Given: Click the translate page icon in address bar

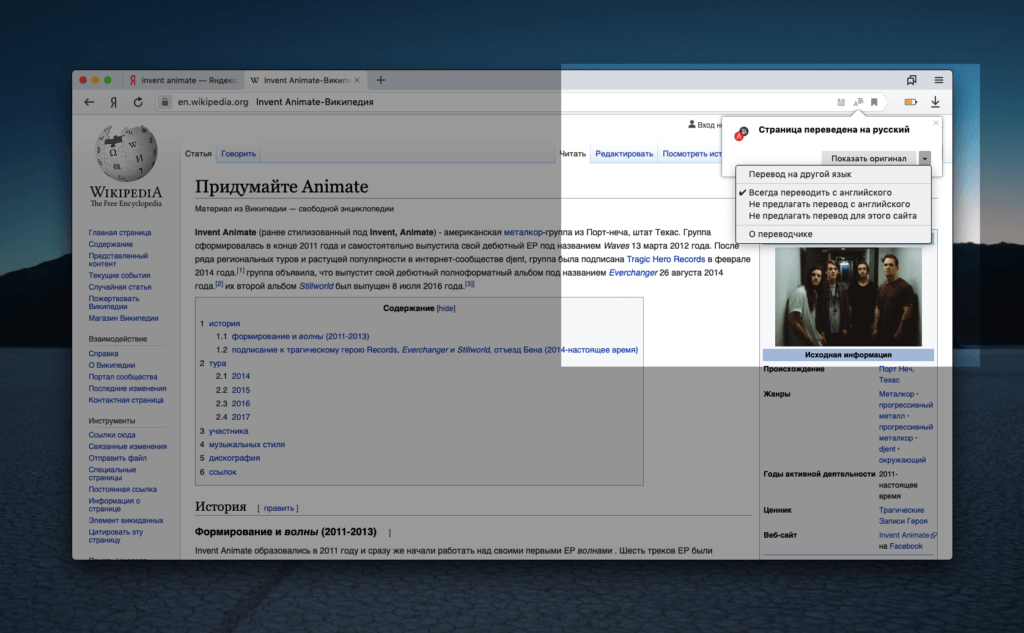Looking at the screenshot, I should coord(858,102).
